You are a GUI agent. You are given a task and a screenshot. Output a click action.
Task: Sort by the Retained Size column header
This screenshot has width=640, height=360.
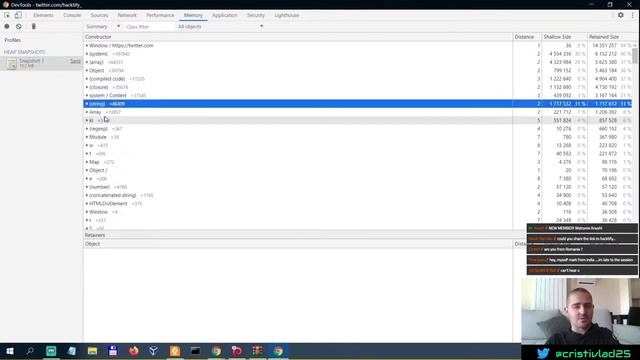click(610, 37)
